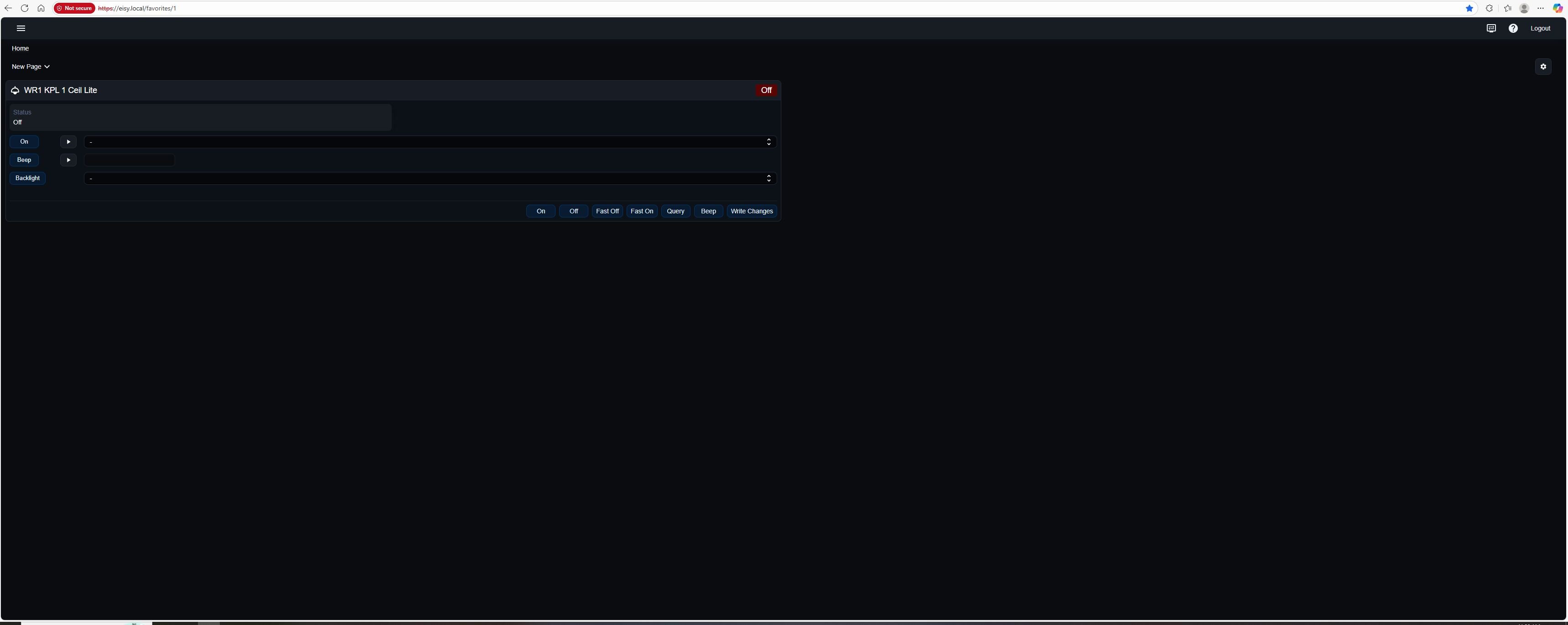The height and width of the screenshot is (625, 1568).
Task: Click the page settings gear icon
Action: (x=1542, y=67)
